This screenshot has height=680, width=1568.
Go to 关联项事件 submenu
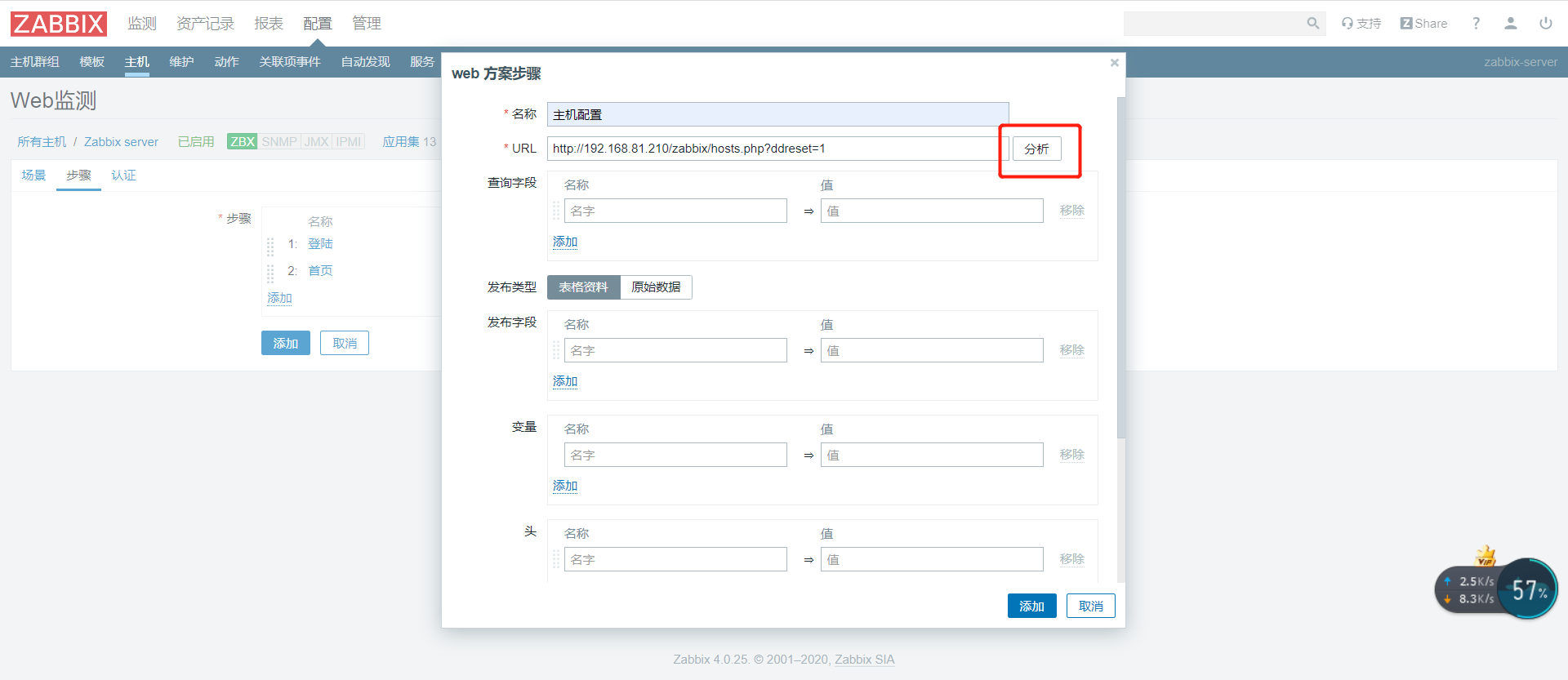point(290,62)
